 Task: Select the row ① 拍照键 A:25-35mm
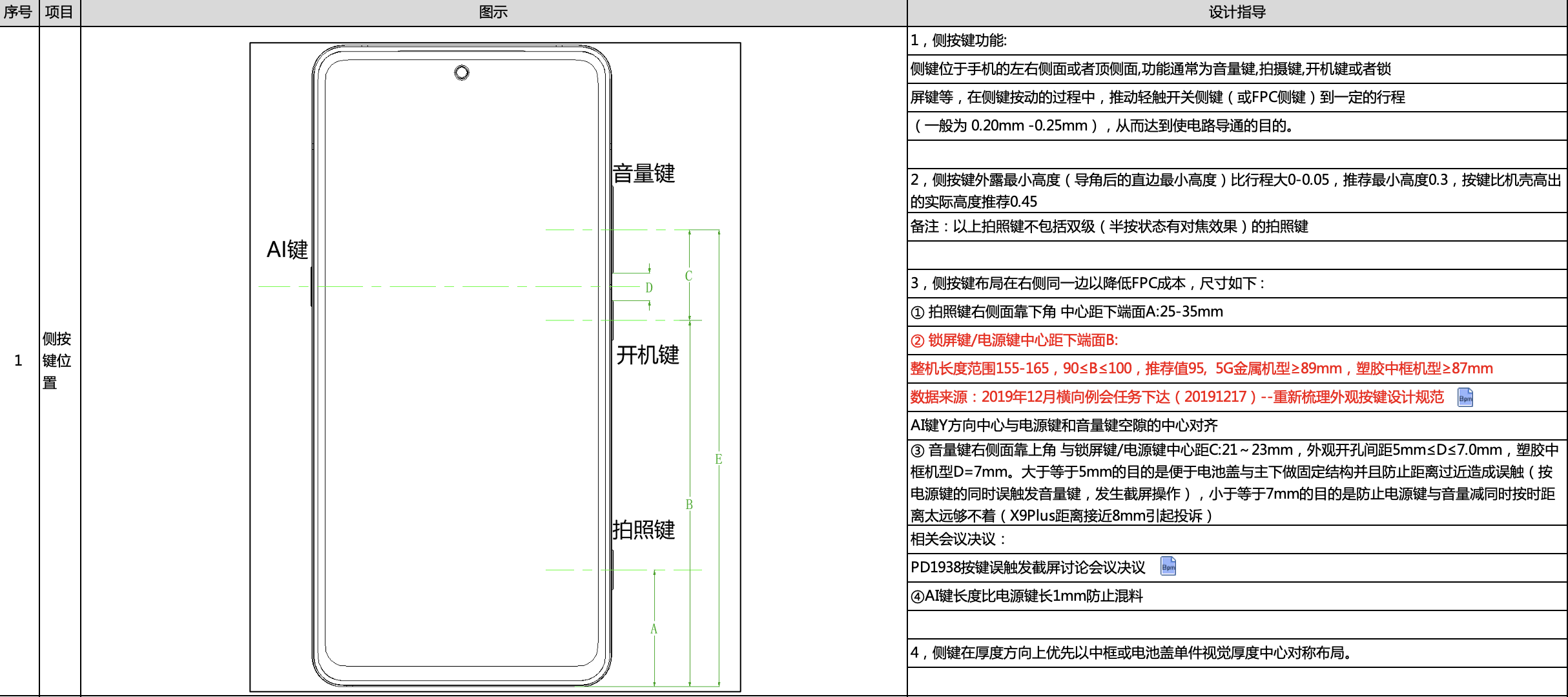[x=1237, y=312]
